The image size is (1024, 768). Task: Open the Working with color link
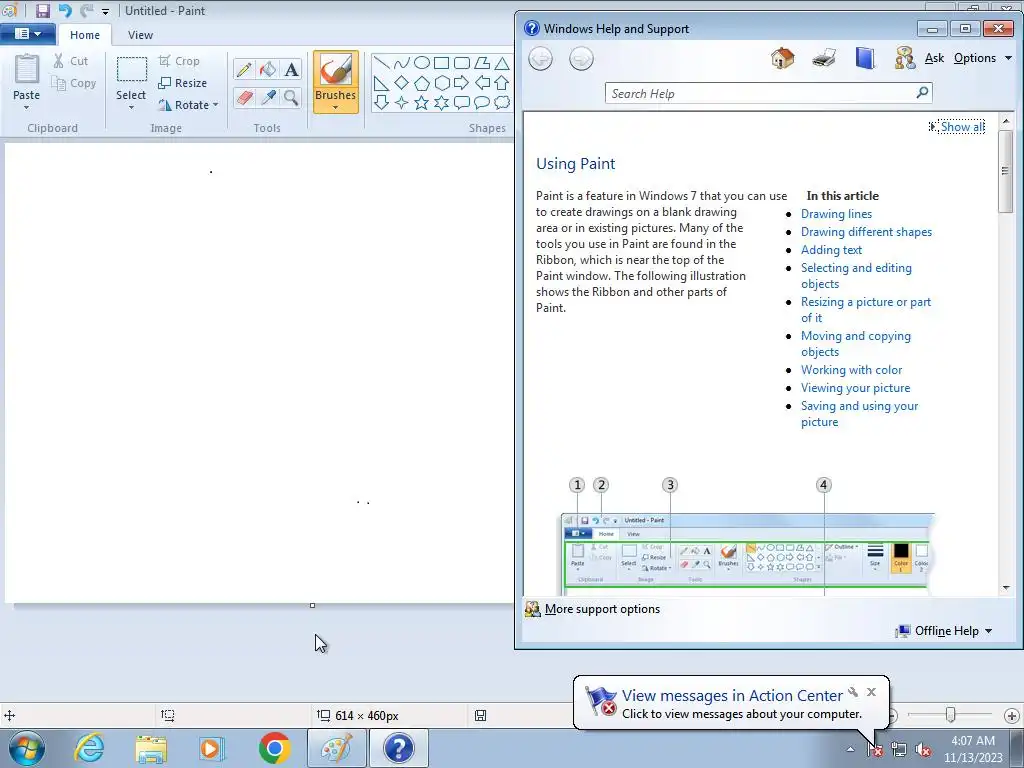pyautogui.click(x=851, y=370)
